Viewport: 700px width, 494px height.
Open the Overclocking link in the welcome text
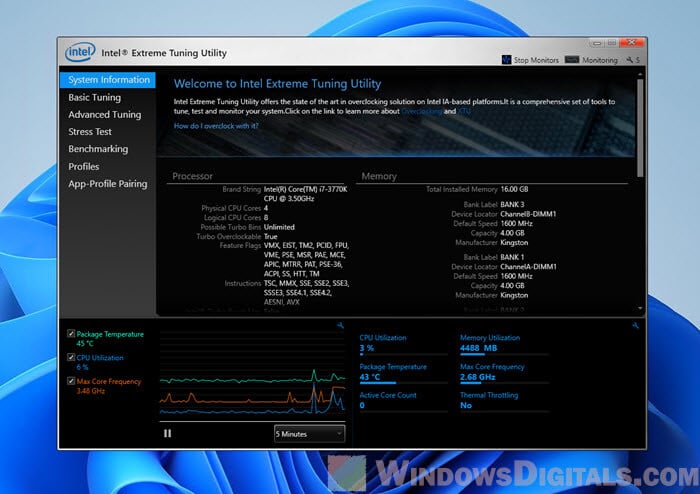coord(421,111)
